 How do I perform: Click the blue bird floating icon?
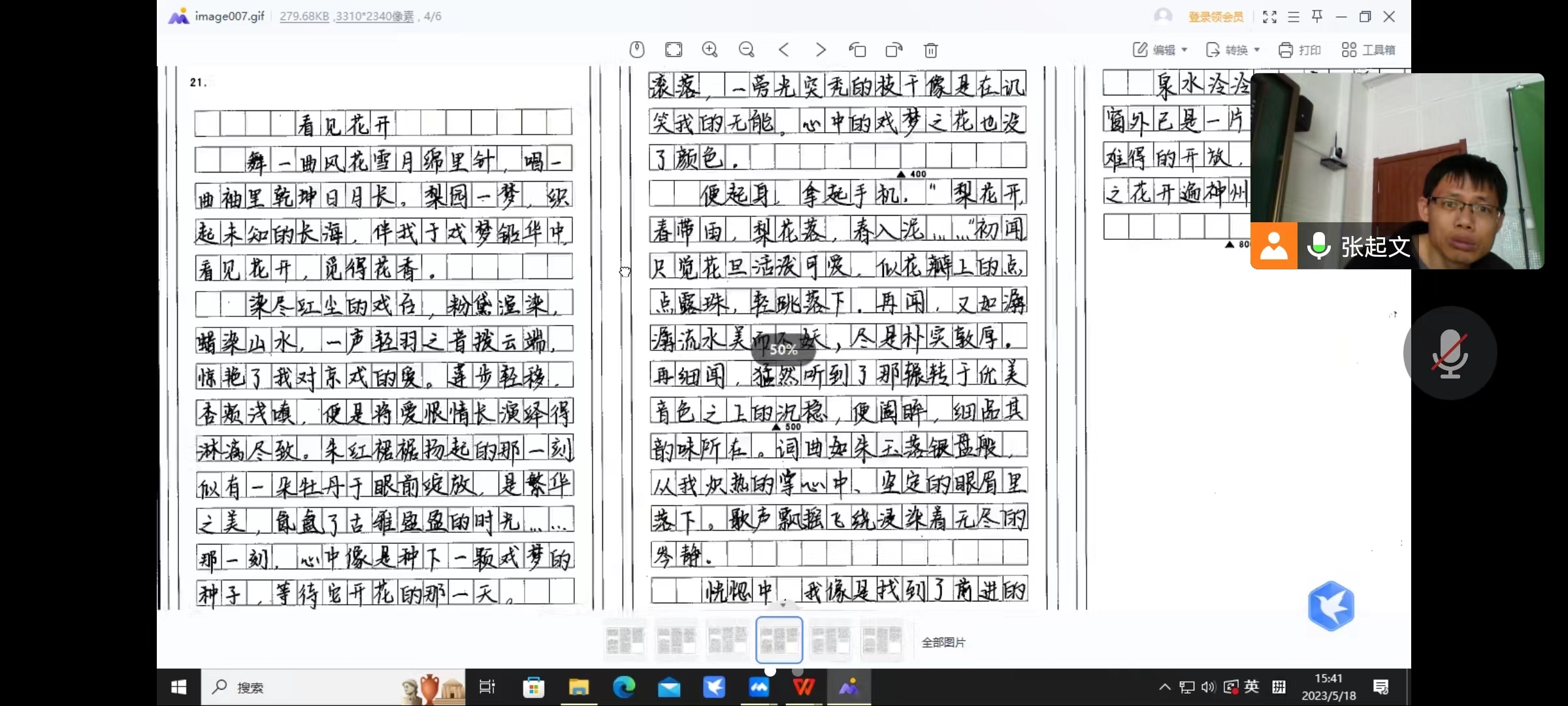(x=1331, y=606)
